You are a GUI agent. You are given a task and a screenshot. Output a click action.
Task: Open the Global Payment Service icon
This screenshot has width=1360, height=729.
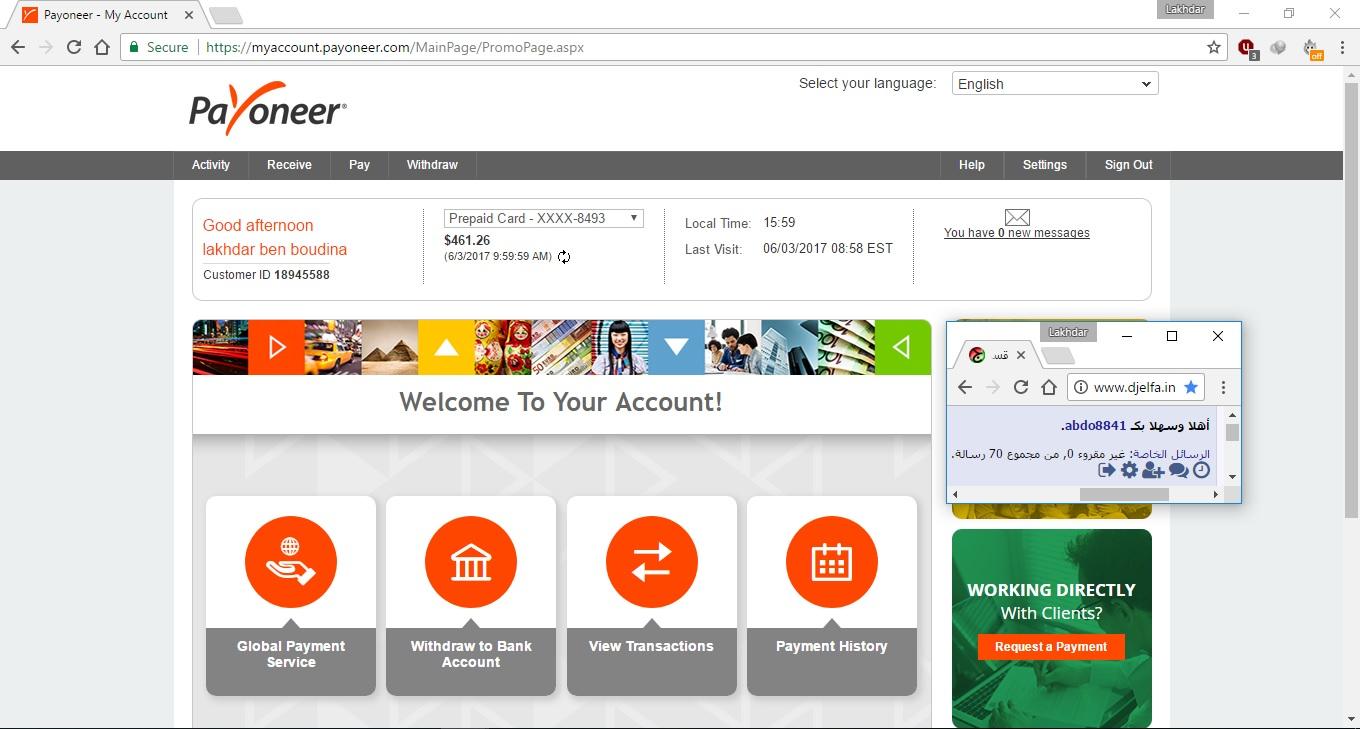(291, 562)
